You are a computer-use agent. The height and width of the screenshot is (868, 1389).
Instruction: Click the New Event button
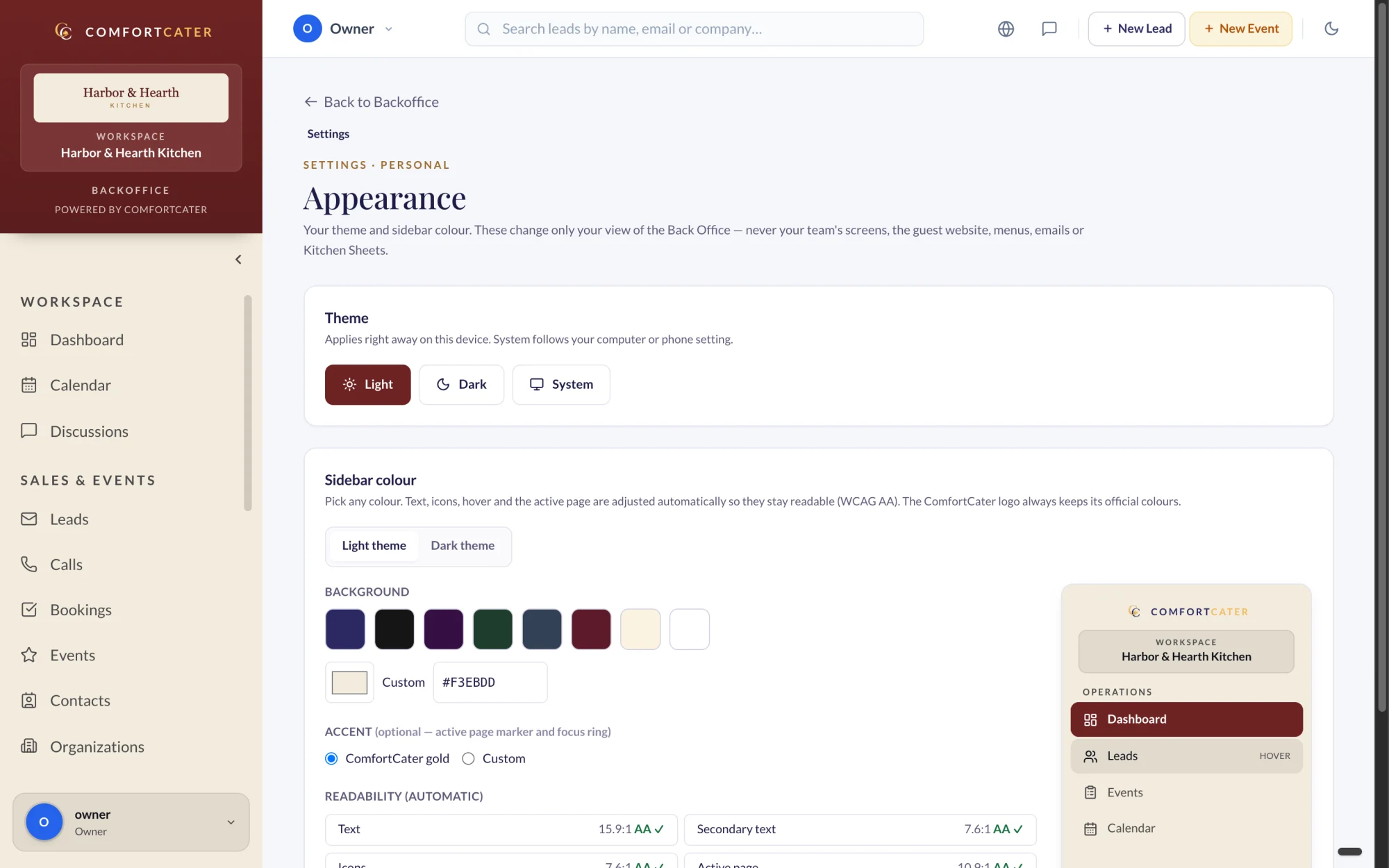pos(1241,28)
